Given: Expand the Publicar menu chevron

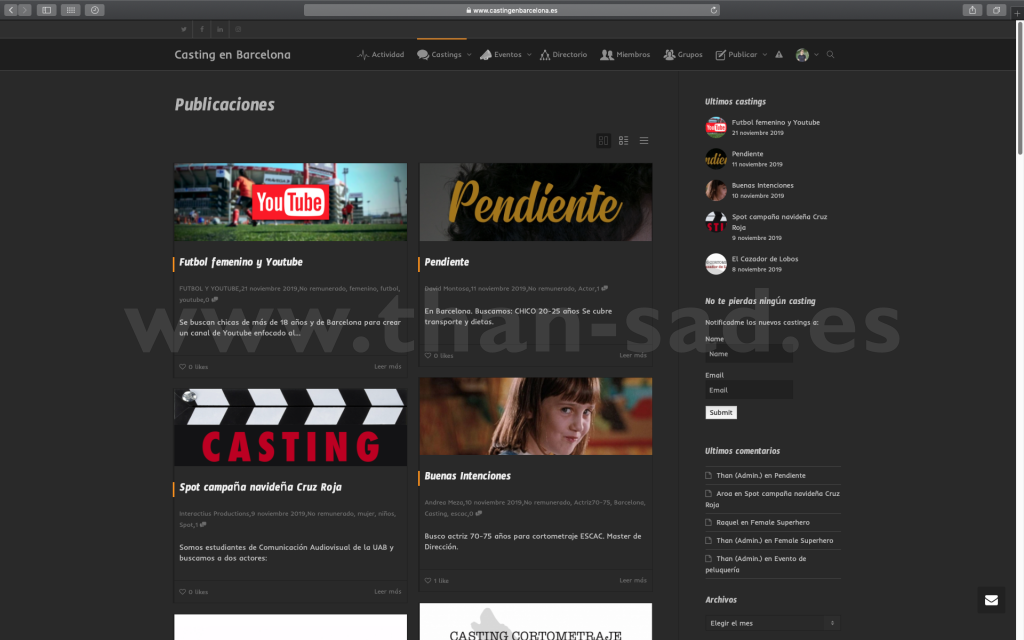Looking at the screenshot, I should 765,55.
